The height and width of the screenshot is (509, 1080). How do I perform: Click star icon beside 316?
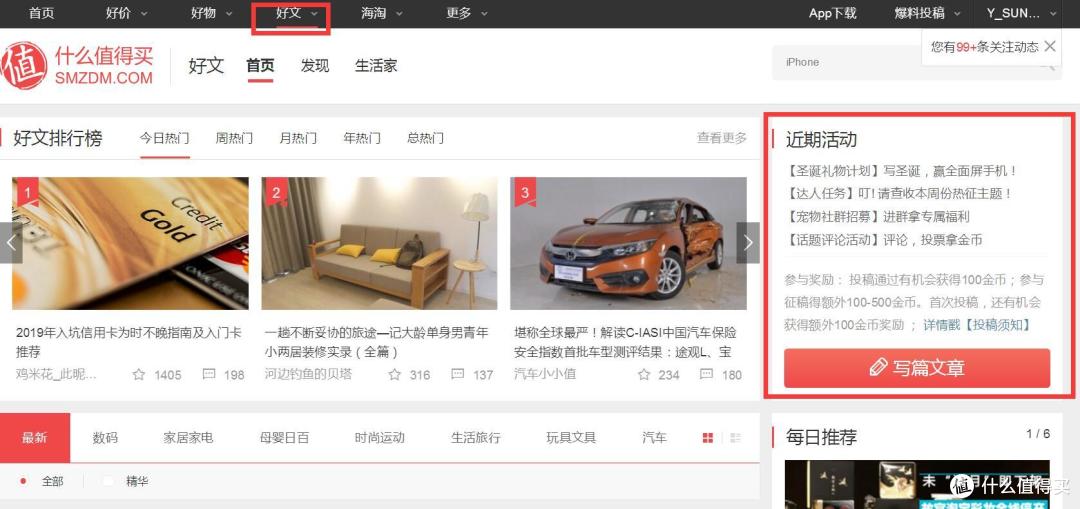coord(395,375)
